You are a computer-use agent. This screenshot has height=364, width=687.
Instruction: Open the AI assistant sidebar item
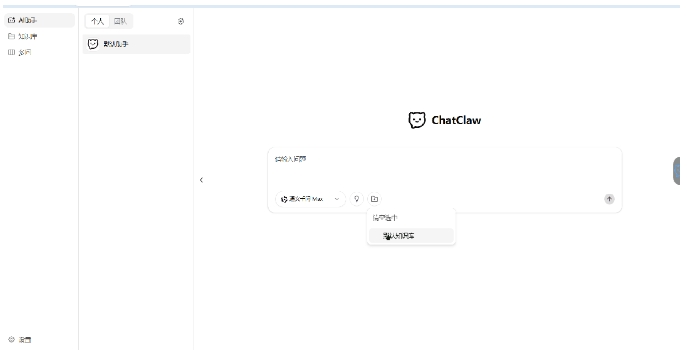tap(39, 20)
